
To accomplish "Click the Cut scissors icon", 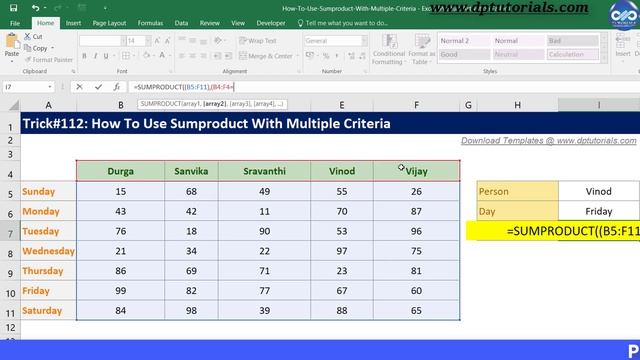I will coord(27,36).
